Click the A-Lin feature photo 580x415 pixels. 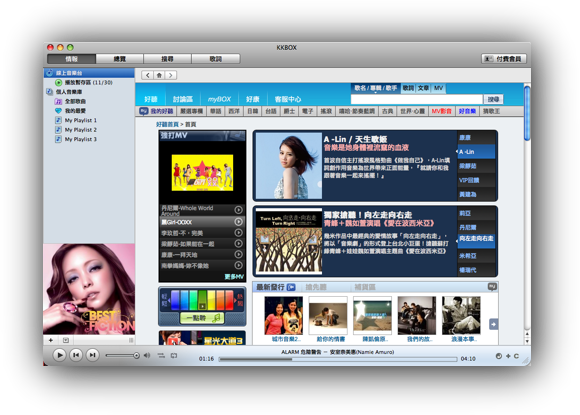tap(289, 166)
